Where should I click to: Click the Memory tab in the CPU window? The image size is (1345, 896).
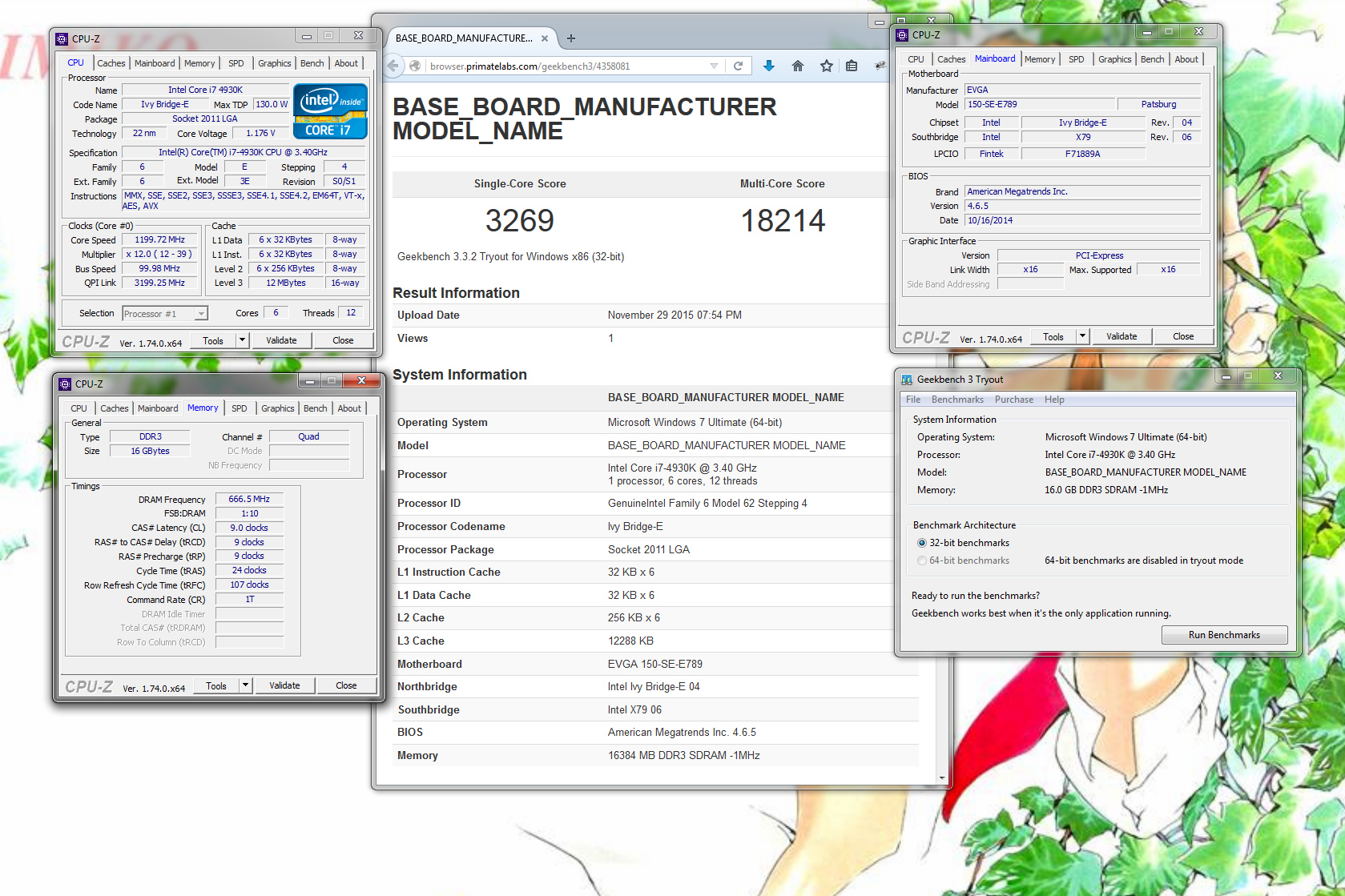pyautogui.click(x=199, y=63)
